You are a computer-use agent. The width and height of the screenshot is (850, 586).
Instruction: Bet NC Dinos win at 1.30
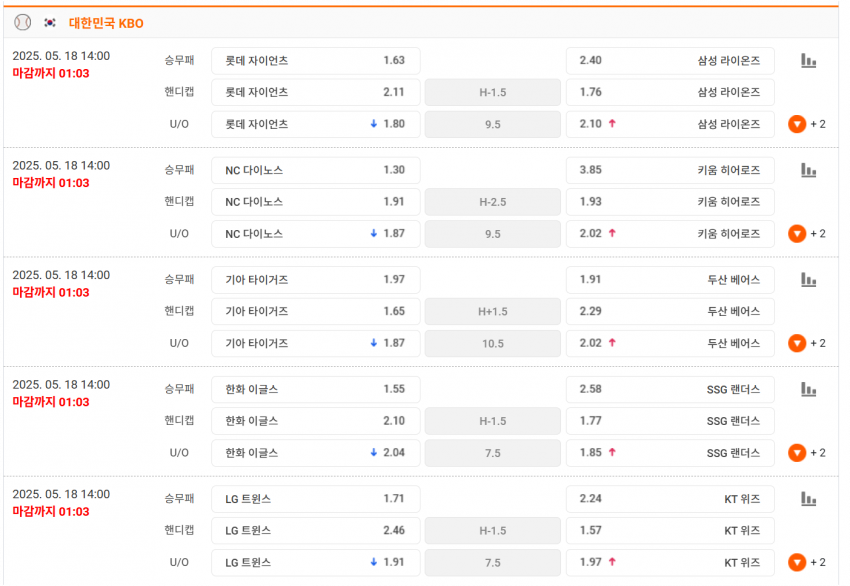315,170
